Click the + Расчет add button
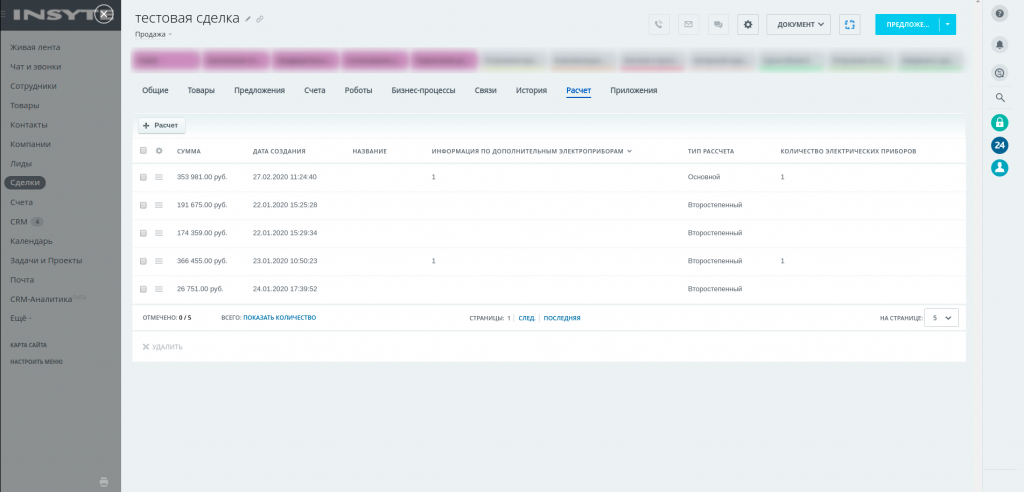 [x=161, y=125]
